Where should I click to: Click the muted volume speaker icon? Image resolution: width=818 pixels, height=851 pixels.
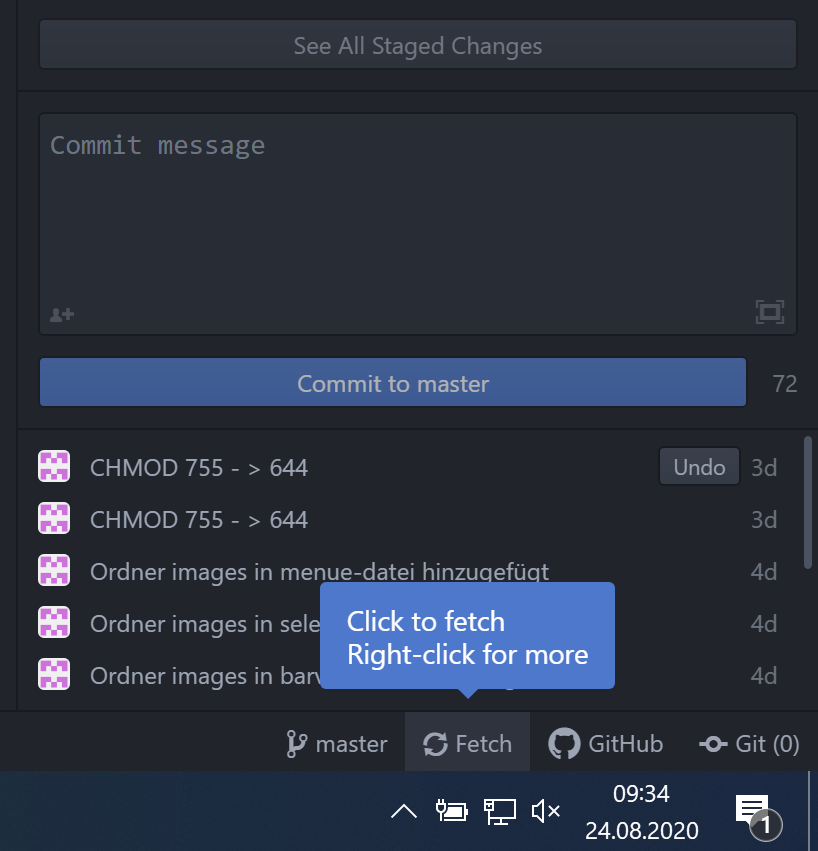click(x=546, y=811)
